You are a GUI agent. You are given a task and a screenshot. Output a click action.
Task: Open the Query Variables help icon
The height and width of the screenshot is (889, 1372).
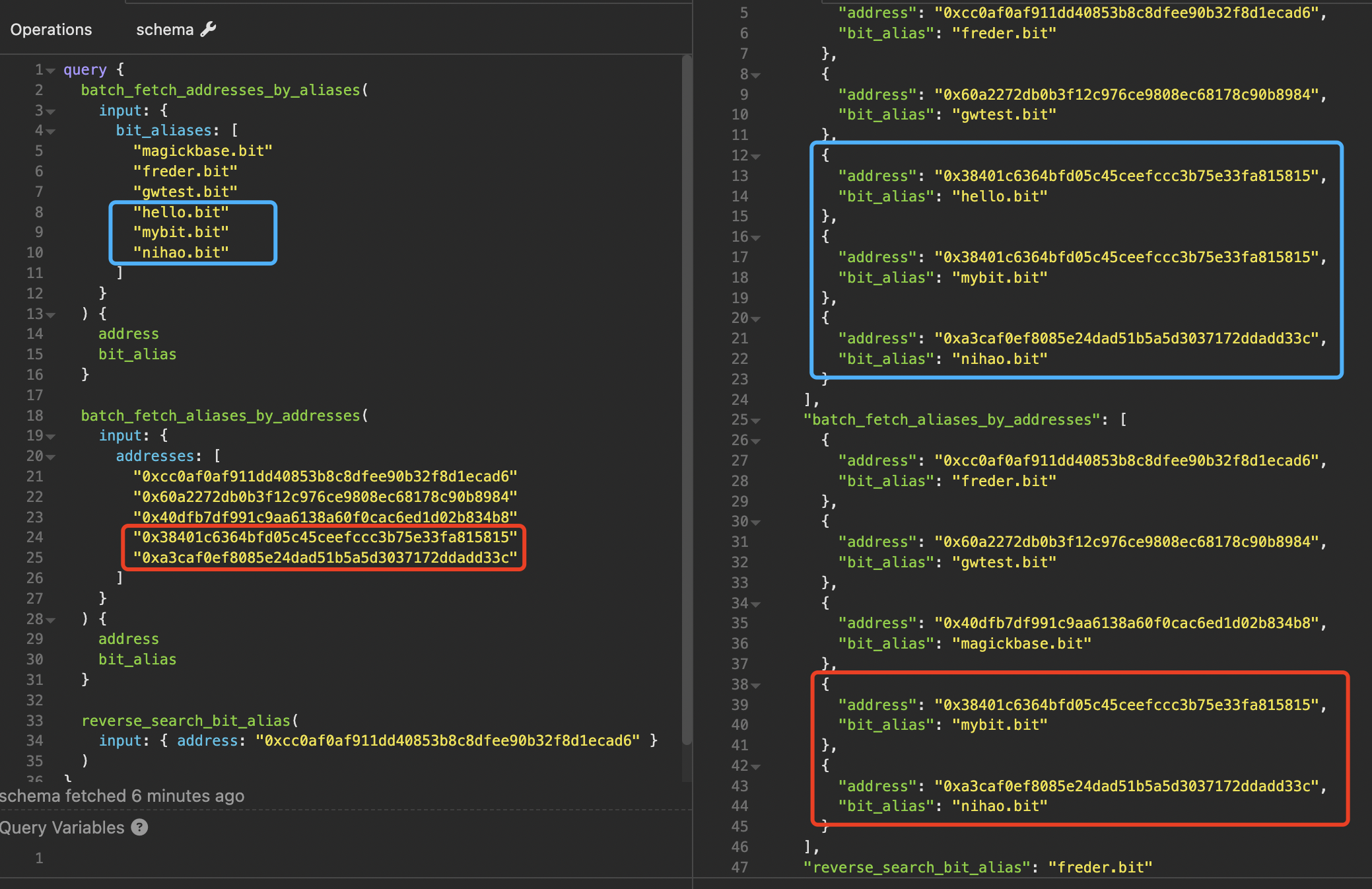(x=139, y=827)
